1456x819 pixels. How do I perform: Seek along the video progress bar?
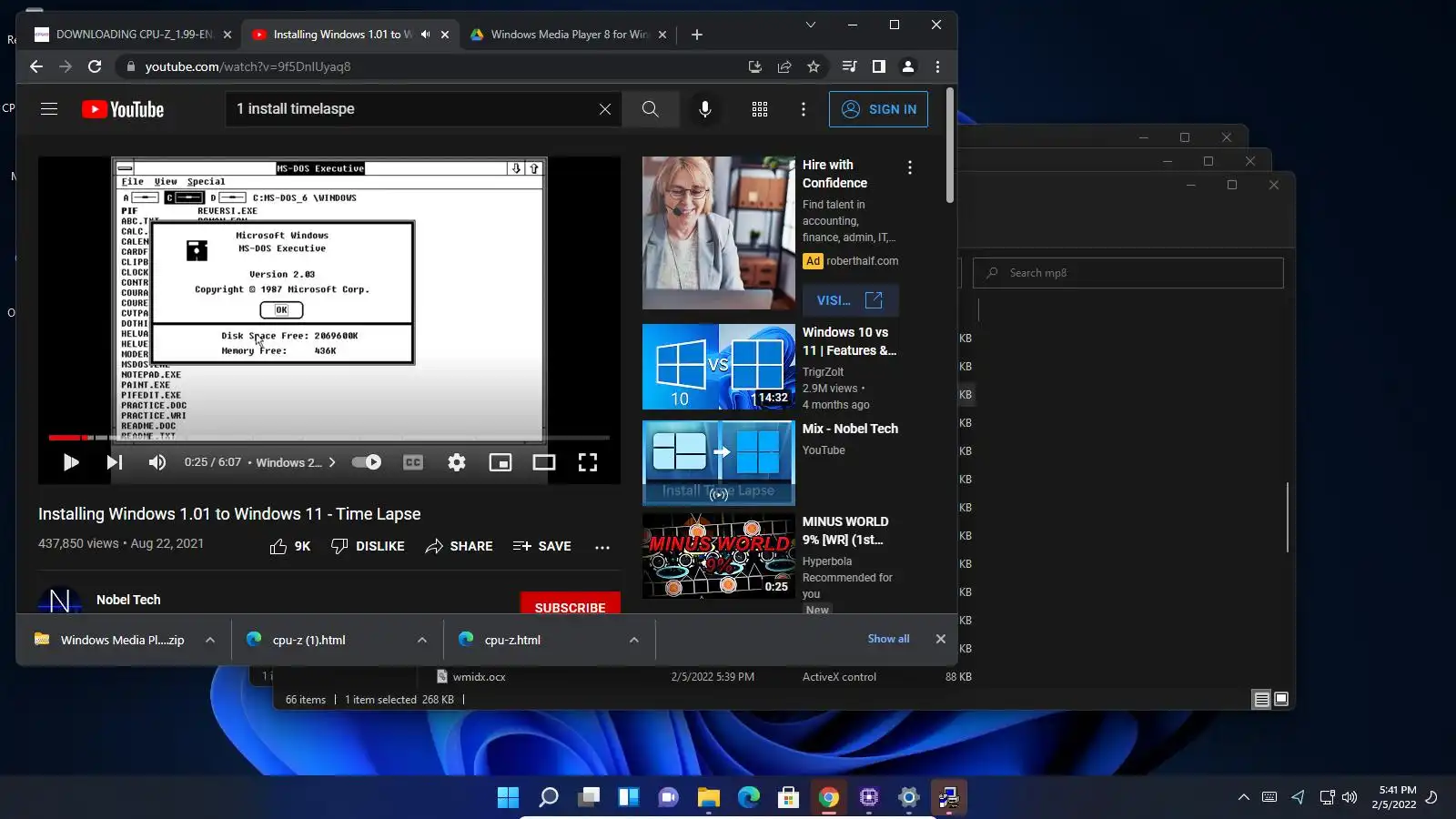(x=329, y=438)
